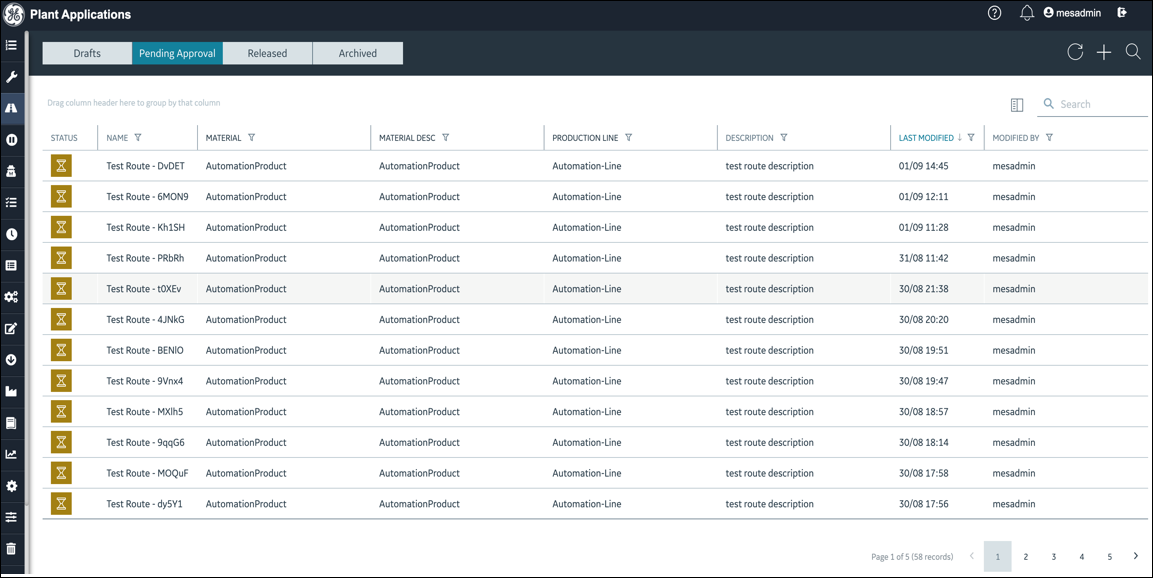Open the wrench tool in sidebar
Image resolution: width=1153 pixels, height=578 pixels.
pos(11,76)
